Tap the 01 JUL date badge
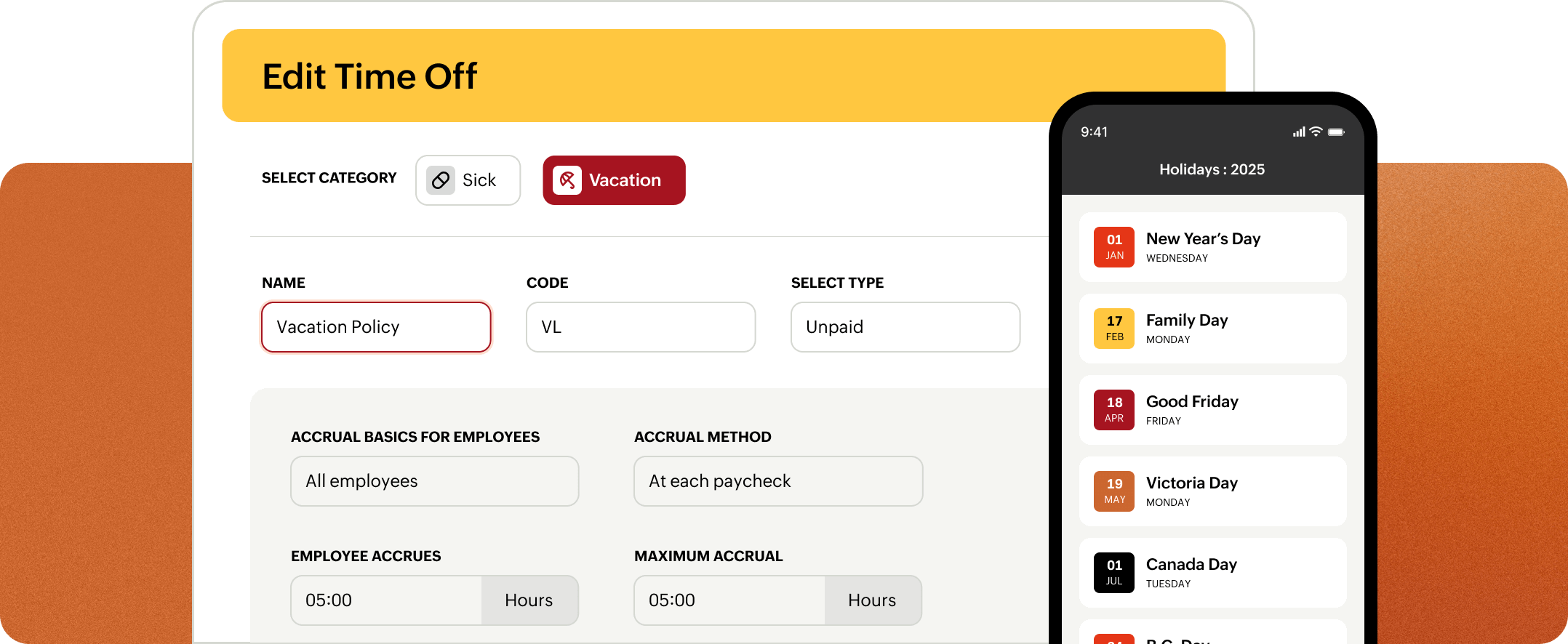Image resolution: width=1568 pixels, height=644 pixels. (x=1114, y=573)
